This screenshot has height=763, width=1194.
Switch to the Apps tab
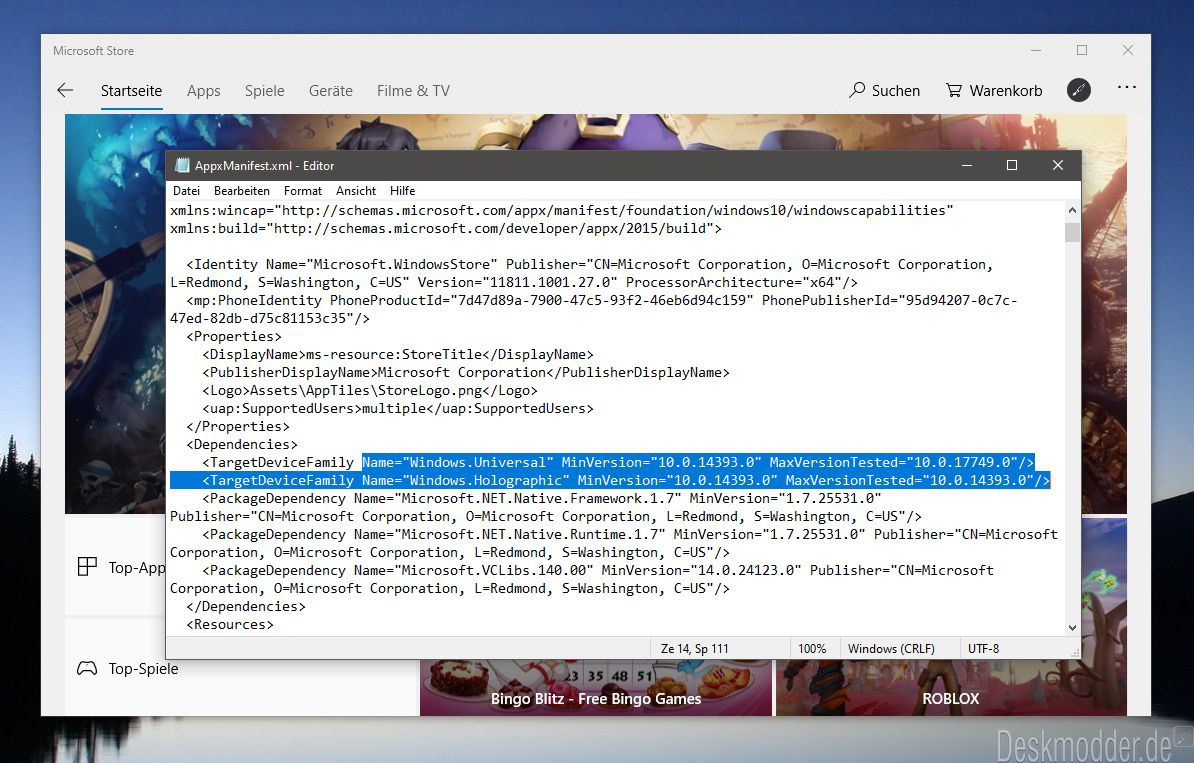coord(203,91)
